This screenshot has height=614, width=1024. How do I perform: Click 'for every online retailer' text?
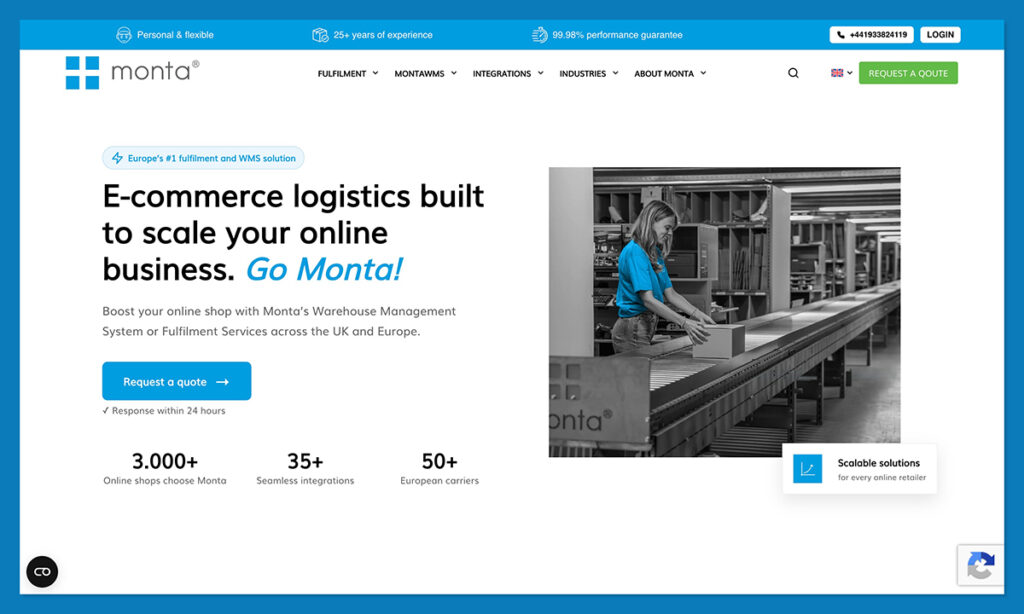pyautogui.click(x=882, y=477)
